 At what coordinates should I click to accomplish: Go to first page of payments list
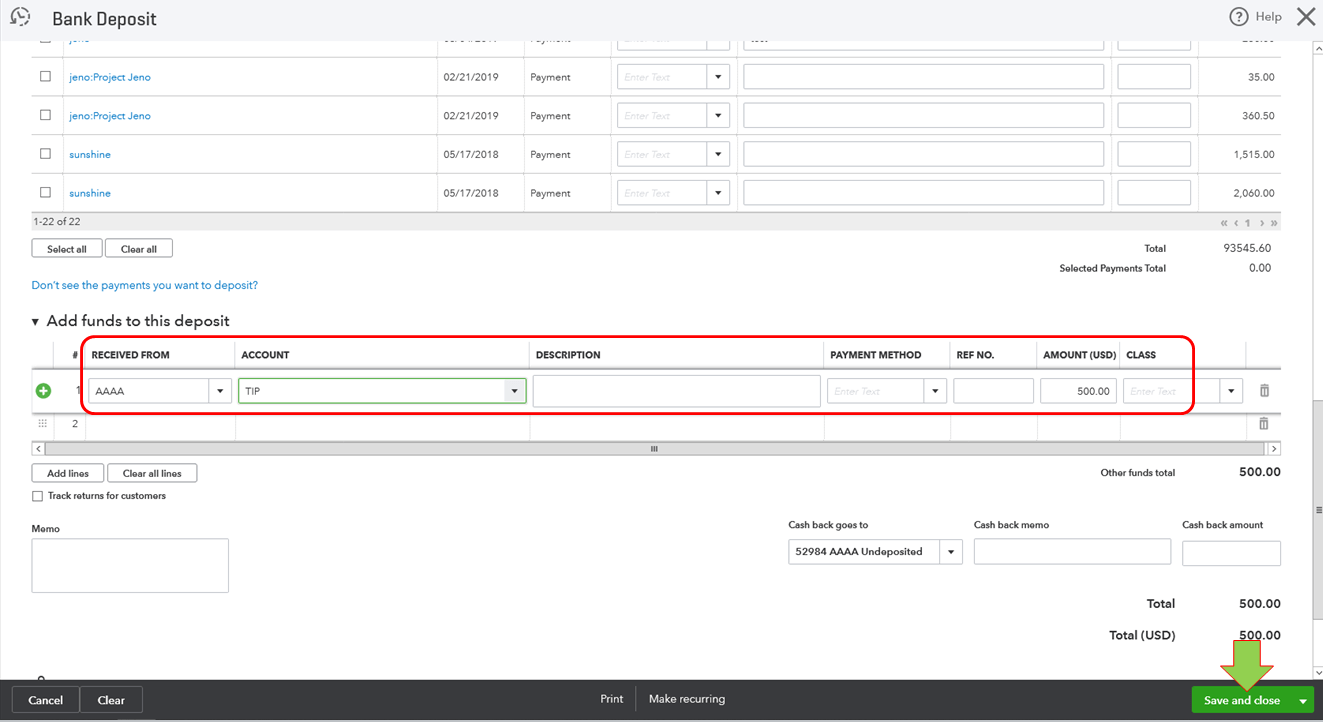pyautogui.click(x=1224, y=223)
